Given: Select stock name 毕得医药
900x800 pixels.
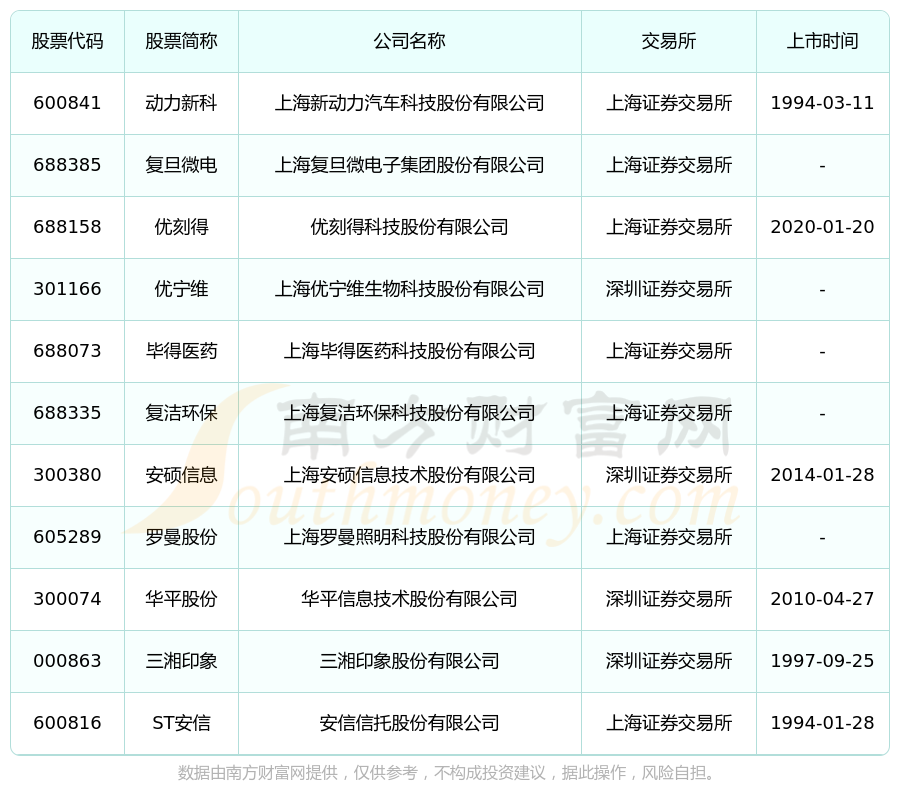Looking at the screenshot, I should 181,351.
